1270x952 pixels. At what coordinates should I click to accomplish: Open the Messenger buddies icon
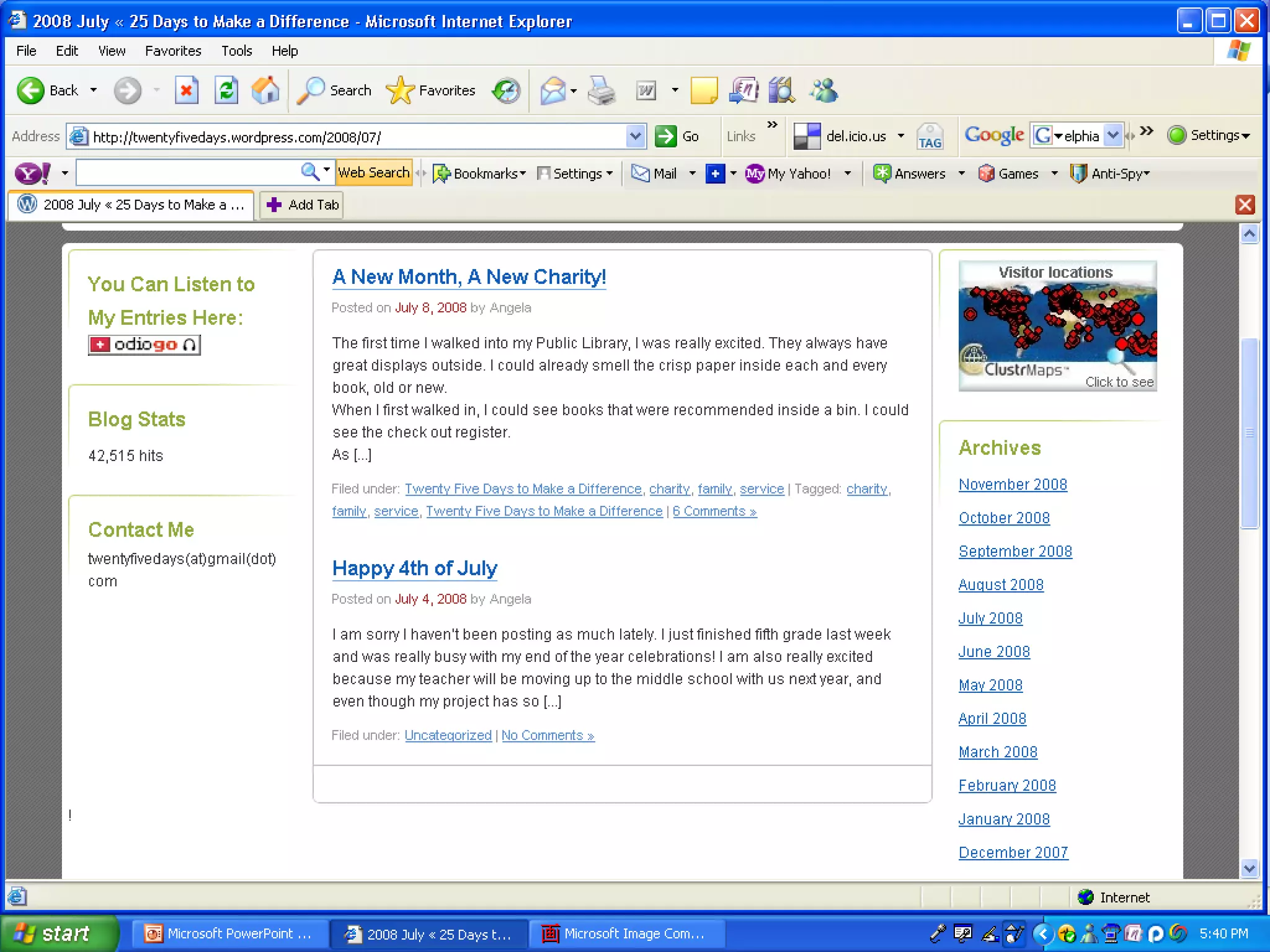(x=824, y=90)
